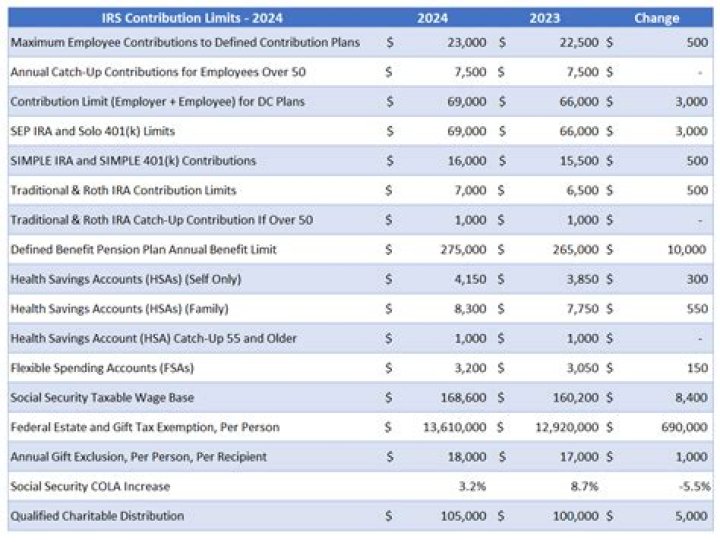720x542 pixels.
Task: Click 'Health Savings Accounts (HSAs) (Self Only)' label
Action: 126,279
